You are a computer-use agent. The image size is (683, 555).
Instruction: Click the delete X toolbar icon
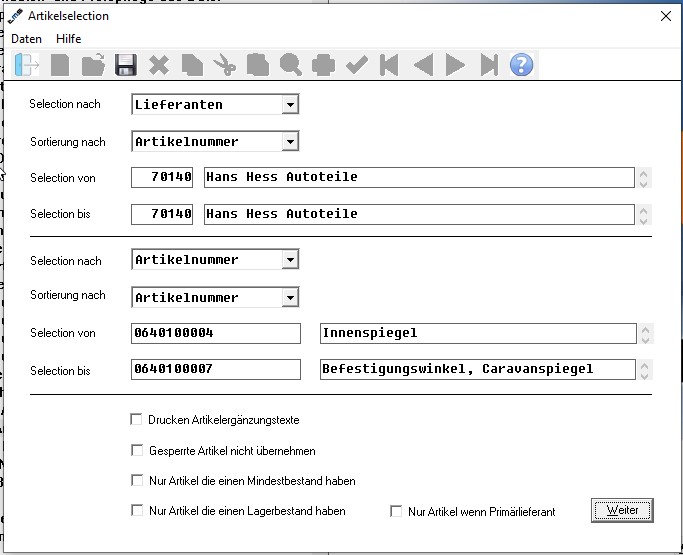tap(159, 65)
